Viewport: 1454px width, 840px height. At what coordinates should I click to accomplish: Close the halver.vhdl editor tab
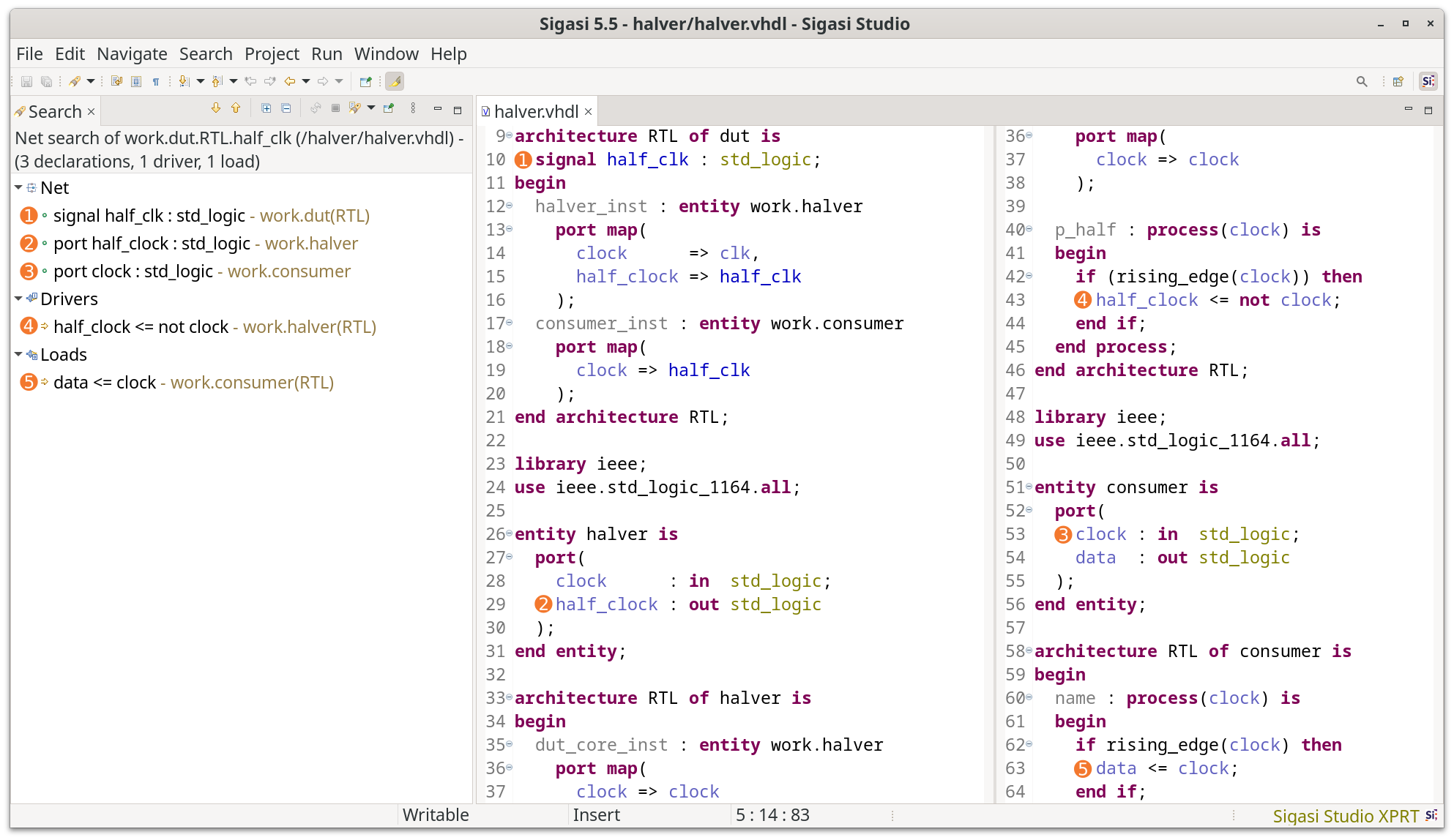click(588, 112)
